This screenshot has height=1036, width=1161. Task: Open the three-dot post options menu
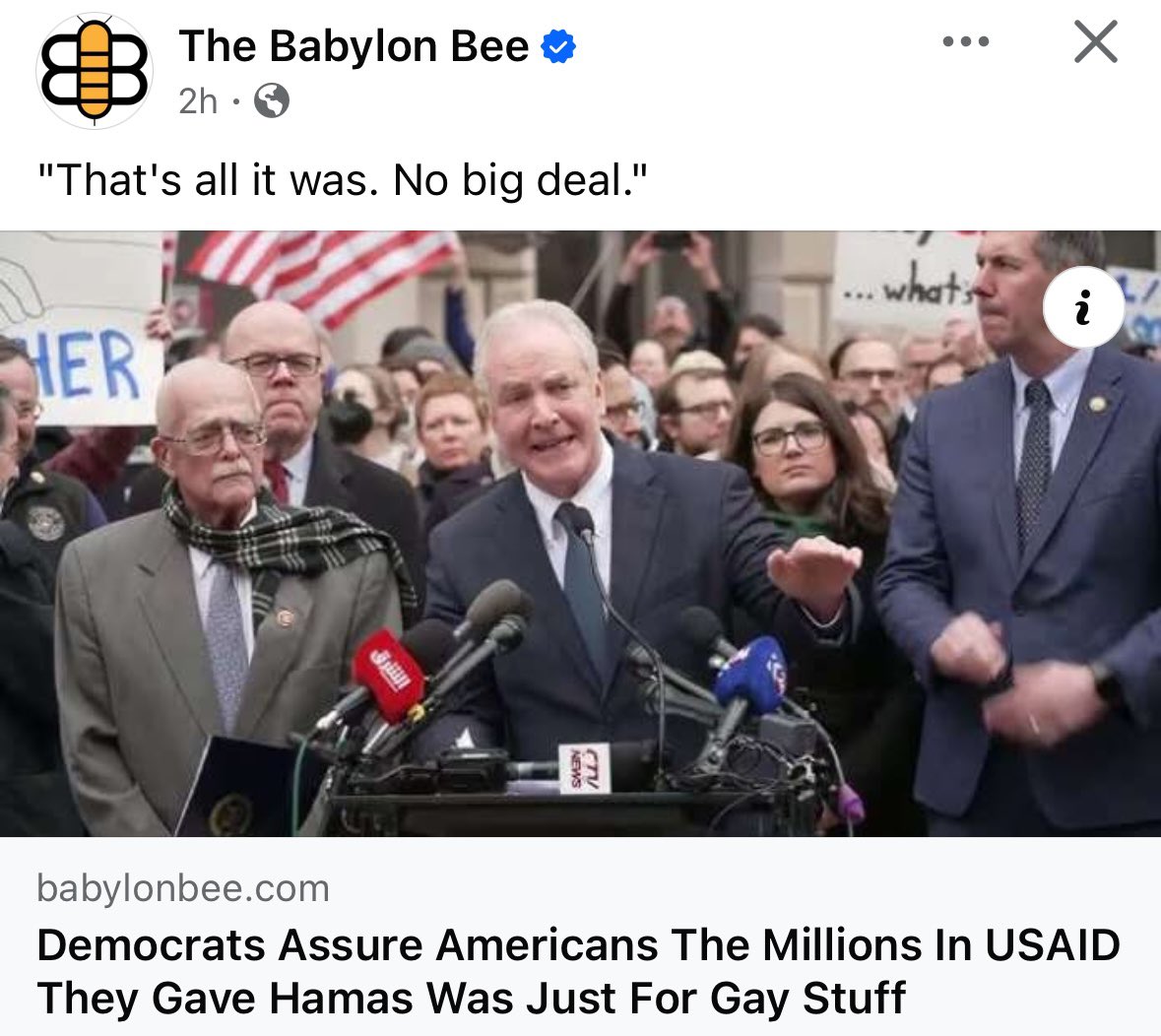(x=966, y=41)
